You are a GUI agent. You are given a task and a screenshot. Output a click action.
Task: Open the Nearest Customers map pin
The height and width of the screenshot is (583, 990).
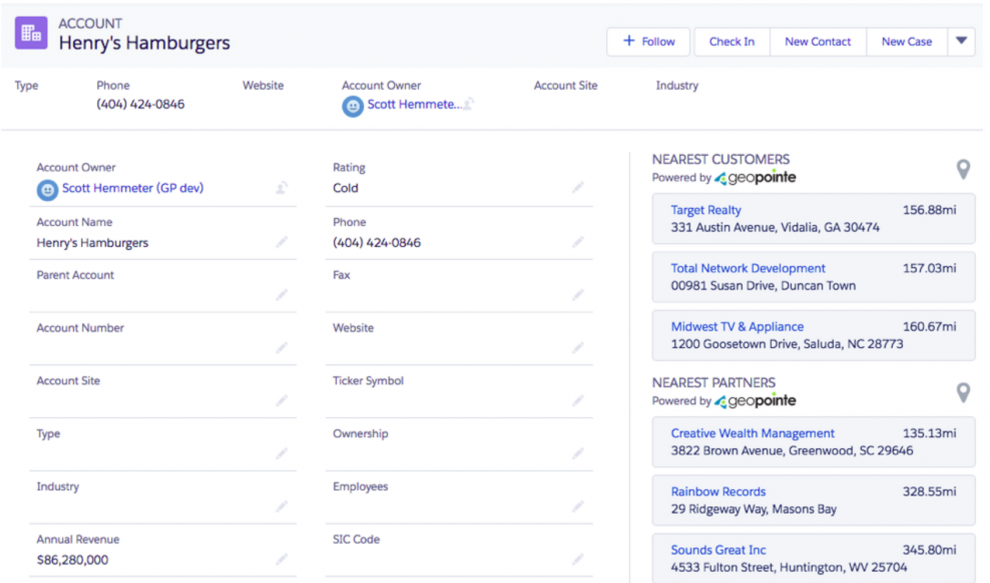point(963,169)
